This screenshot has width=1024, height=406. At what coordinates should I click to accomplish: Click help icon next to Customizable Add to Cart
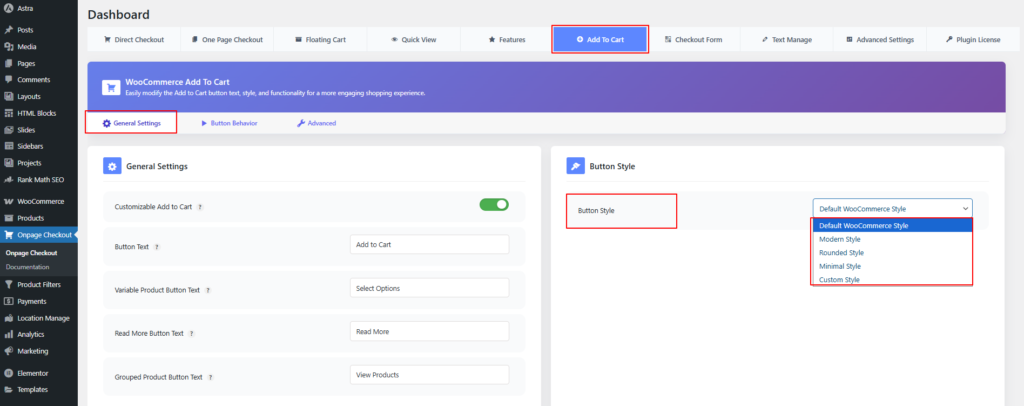point(200,206)
